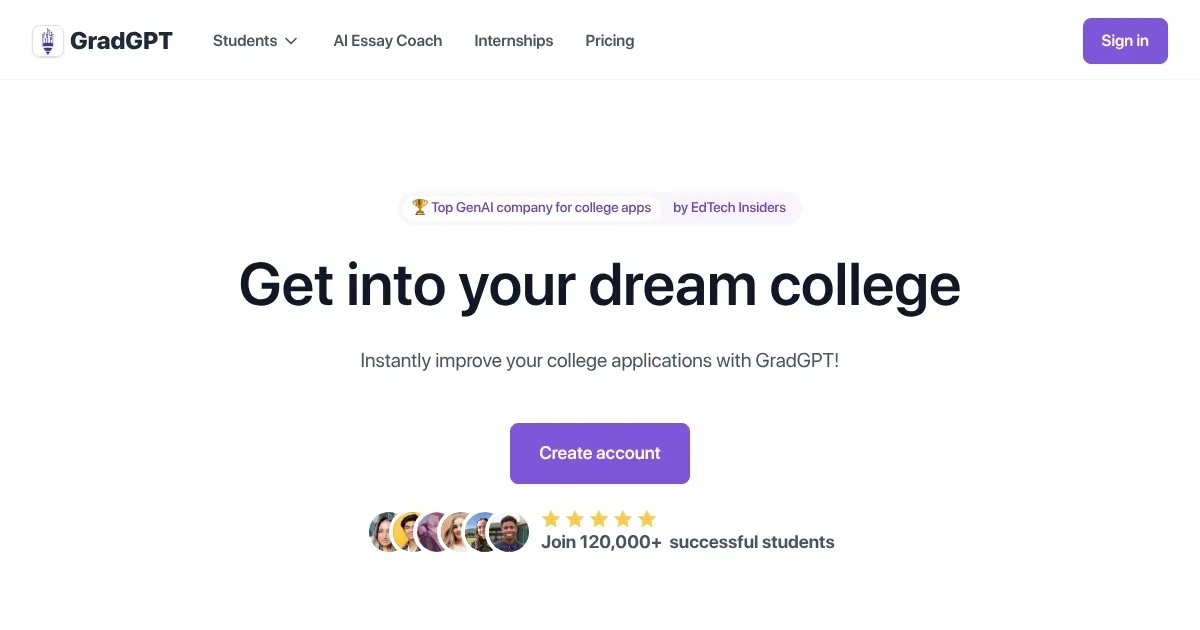The height and width of the screenshot is (630, 1200).
Task: Click the "Get into your dream college" headline
Action: (600, 285)
